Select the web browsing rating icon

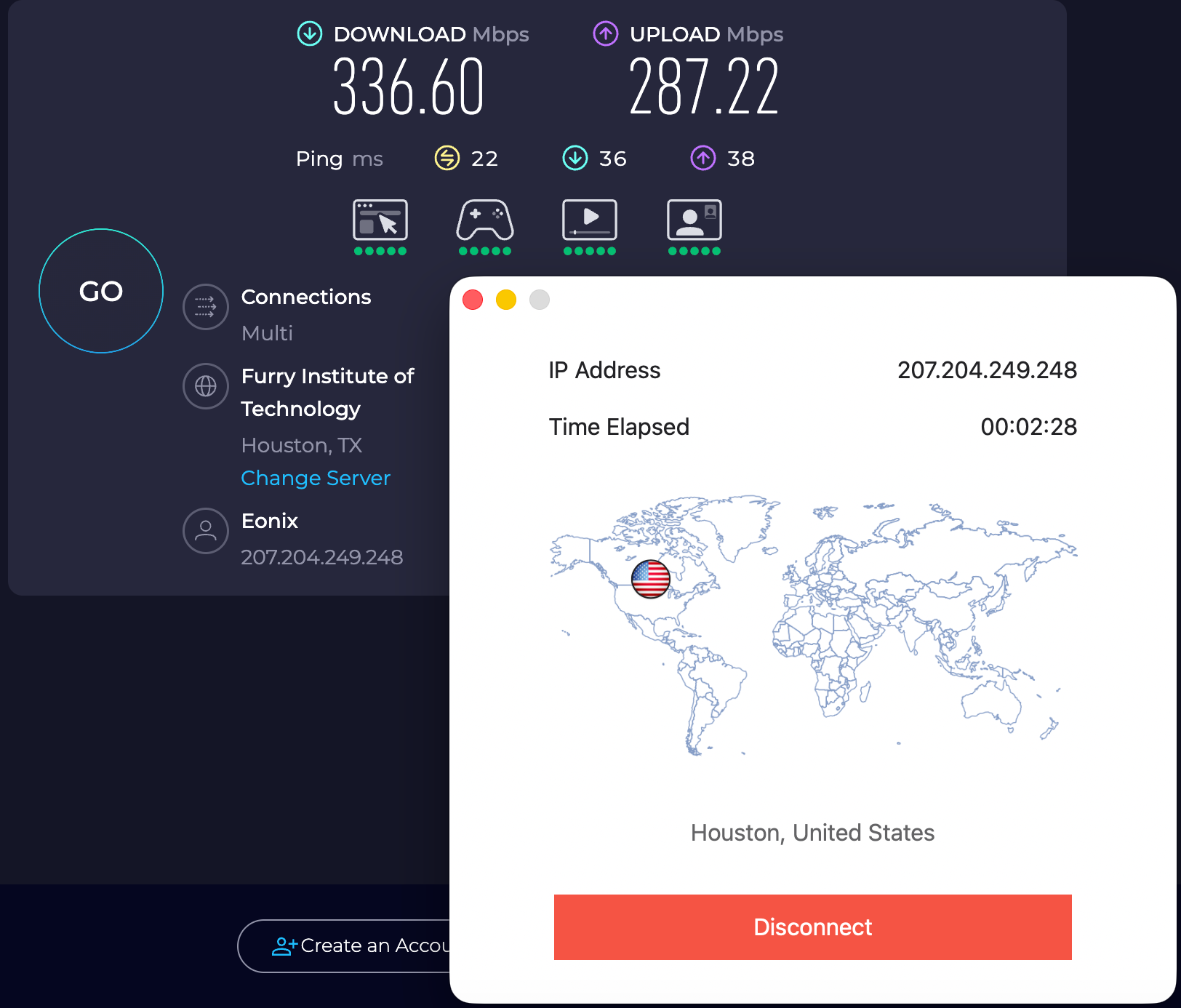click(380, 223)
